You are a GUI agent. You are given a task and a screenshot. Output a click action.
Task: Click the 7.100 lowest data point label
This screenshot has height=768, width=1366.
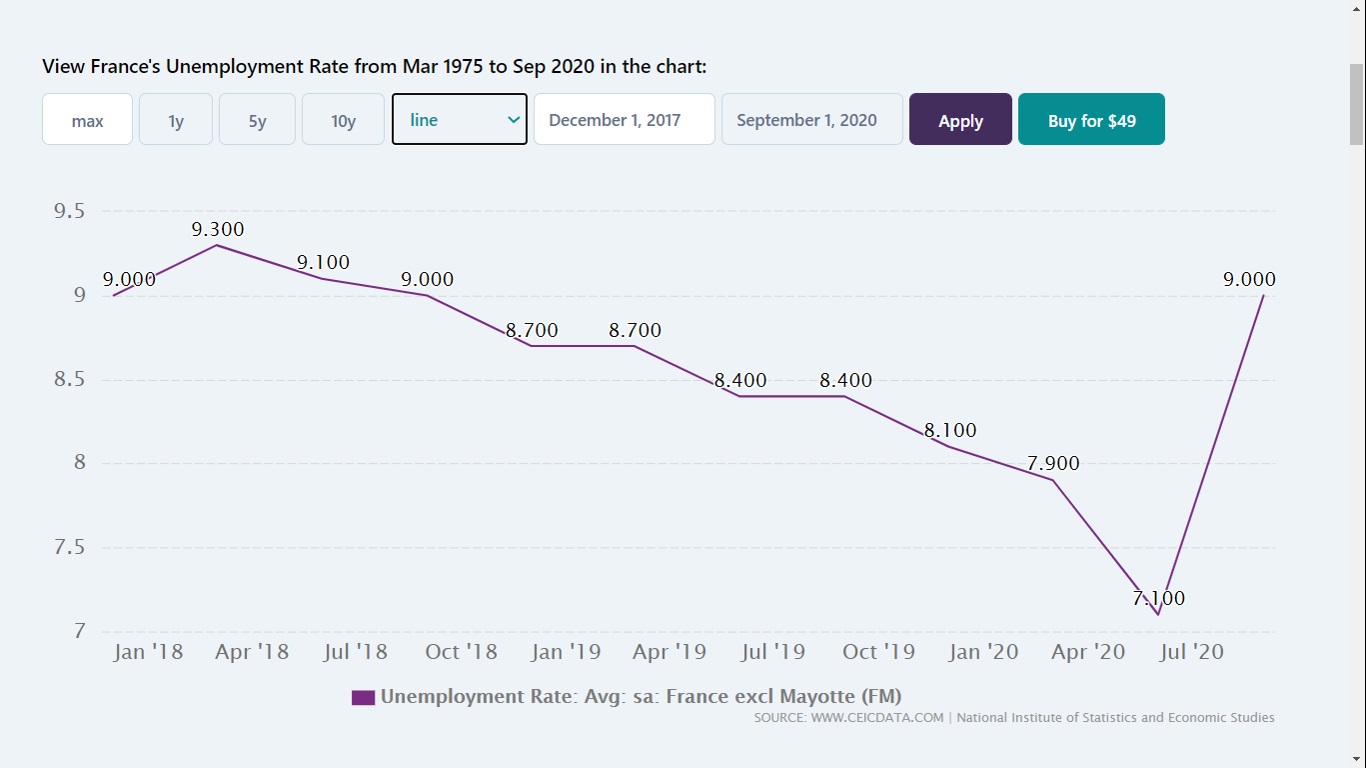pyautogui.click(x=1159, y=598)
